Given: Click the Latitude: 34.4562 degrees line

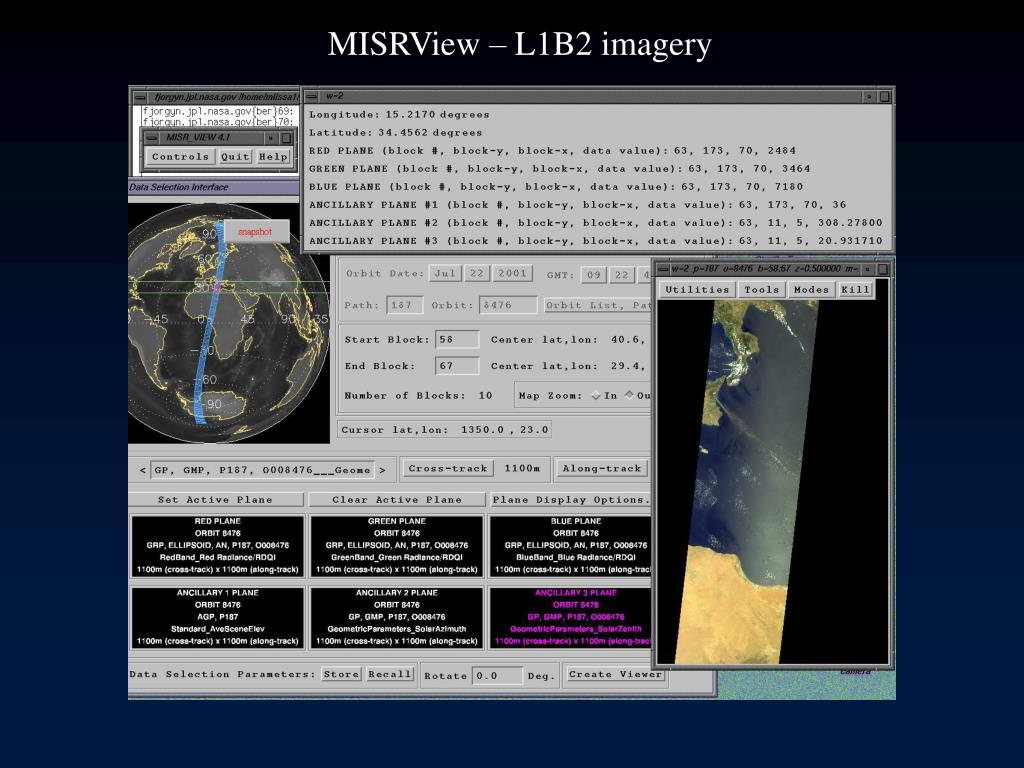Looking at the screenshot, I should [396, 133].
